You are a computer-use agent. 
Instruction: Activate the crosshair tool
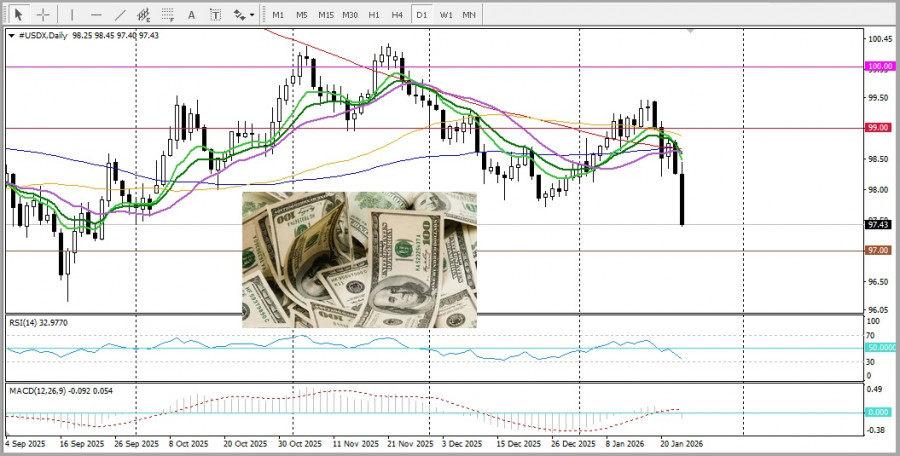click(43, 15)
